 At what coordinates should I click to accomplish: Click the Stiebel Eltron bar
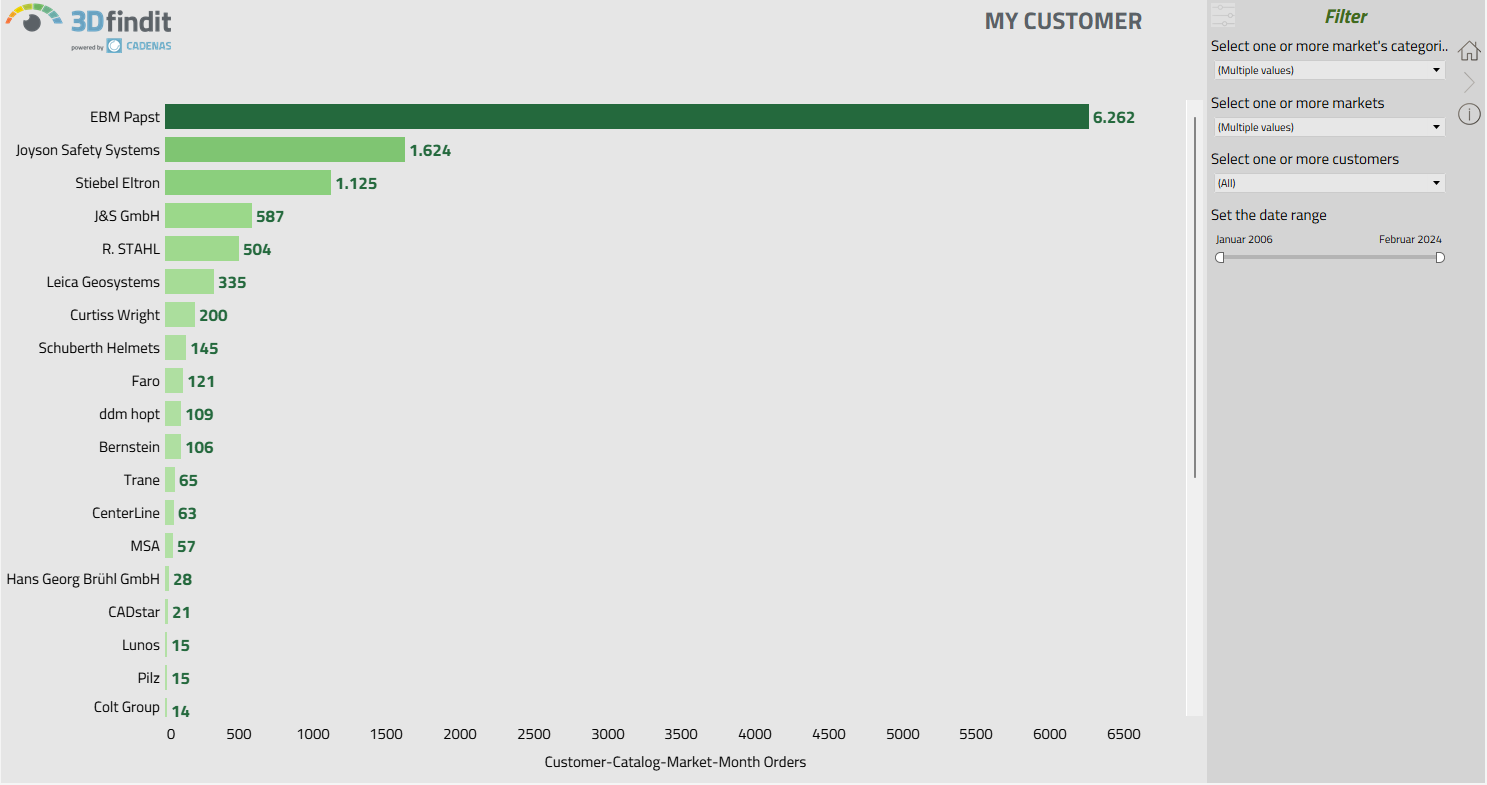click(247, 183)
